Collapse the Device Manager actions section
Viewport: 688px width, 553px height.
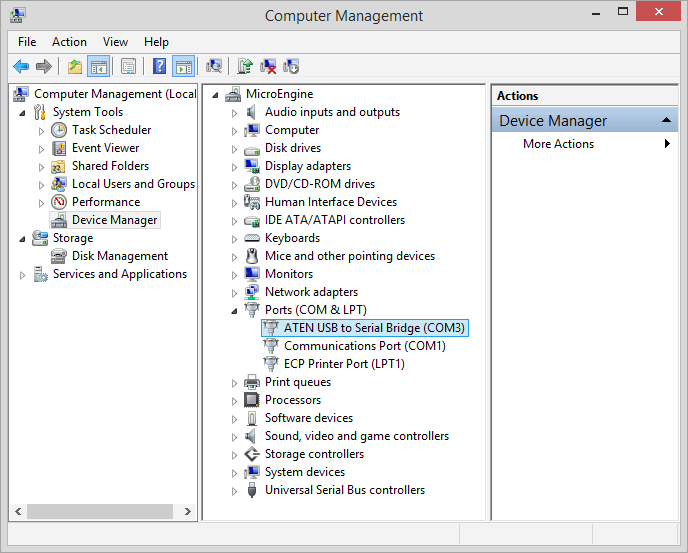[666, 121]
